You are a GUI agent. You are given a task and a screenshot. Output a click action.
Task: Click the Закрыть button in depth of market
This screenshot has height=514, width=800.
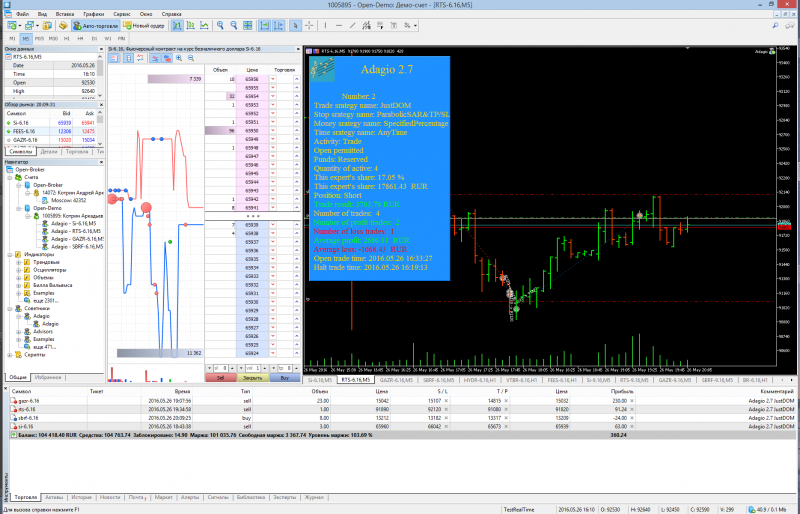pyautogui.click(x=253, y=378)
